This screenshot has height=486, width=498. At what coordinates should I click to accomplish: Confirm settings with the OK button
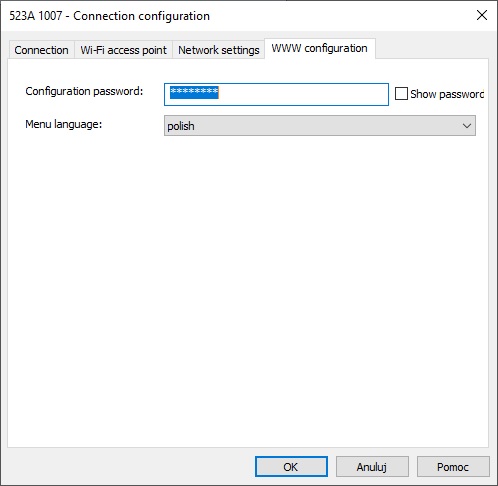[291, 467]
